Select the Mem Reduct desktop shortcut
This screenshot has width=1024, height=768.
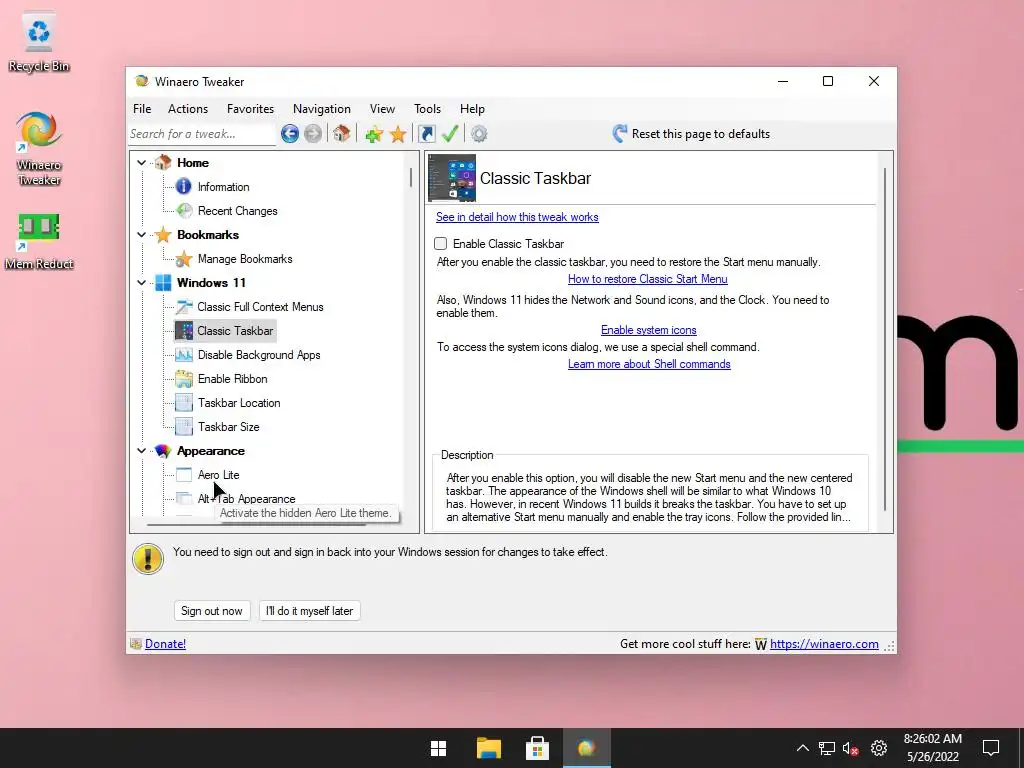click(x=39, y=242)
